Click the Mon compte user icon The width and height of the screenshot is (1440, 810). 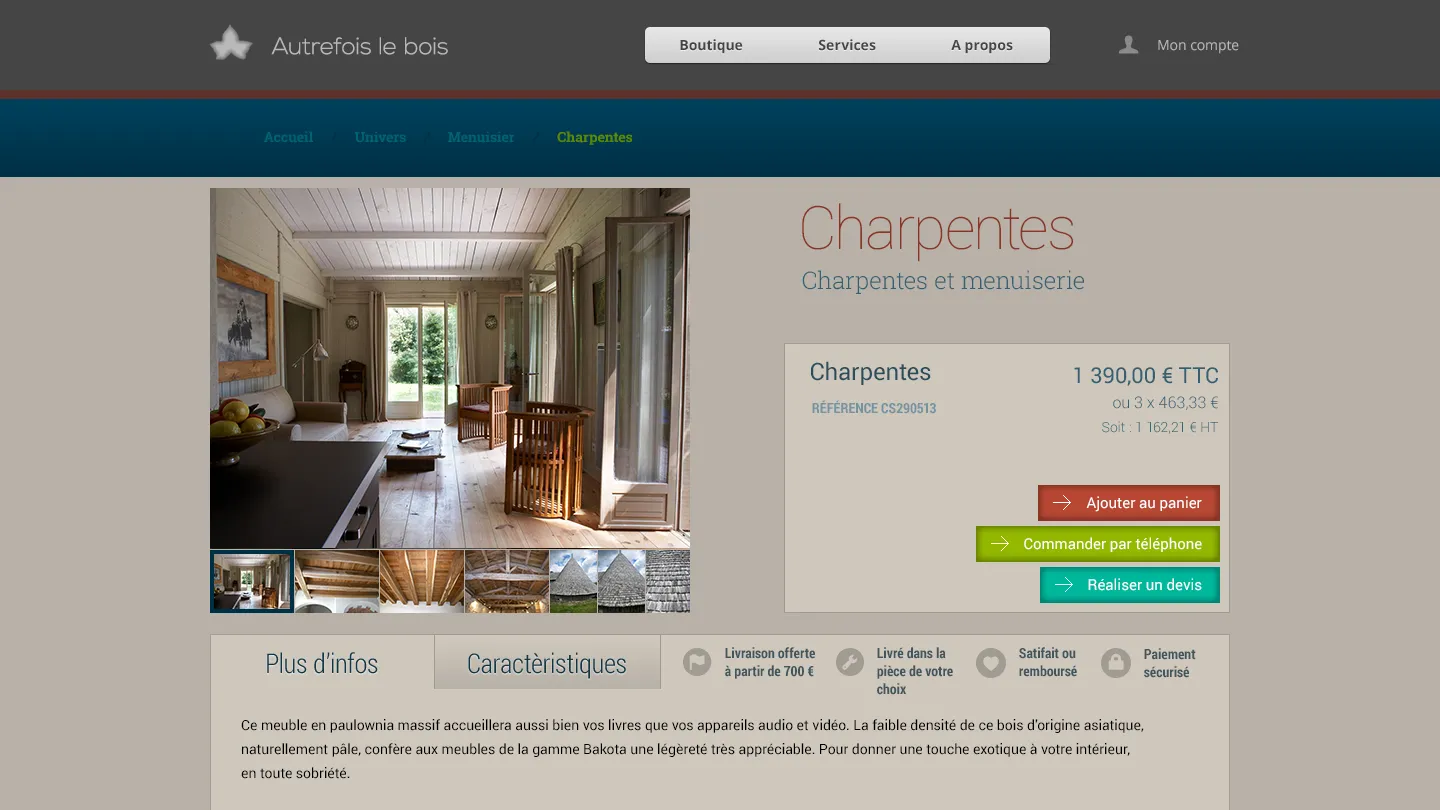click(x=1128, y=45)
